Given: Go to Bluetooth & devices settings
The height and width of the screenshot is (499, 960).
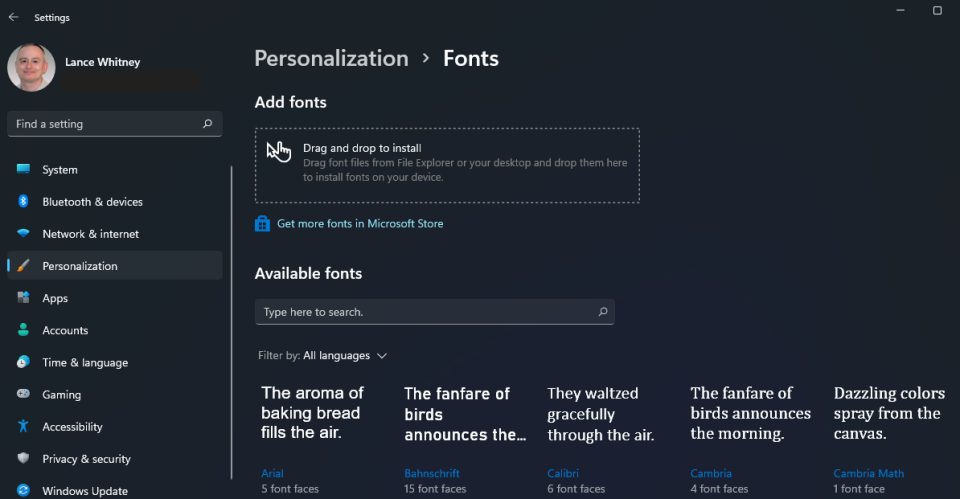Looking at the screenshot, I should (114, 201).
